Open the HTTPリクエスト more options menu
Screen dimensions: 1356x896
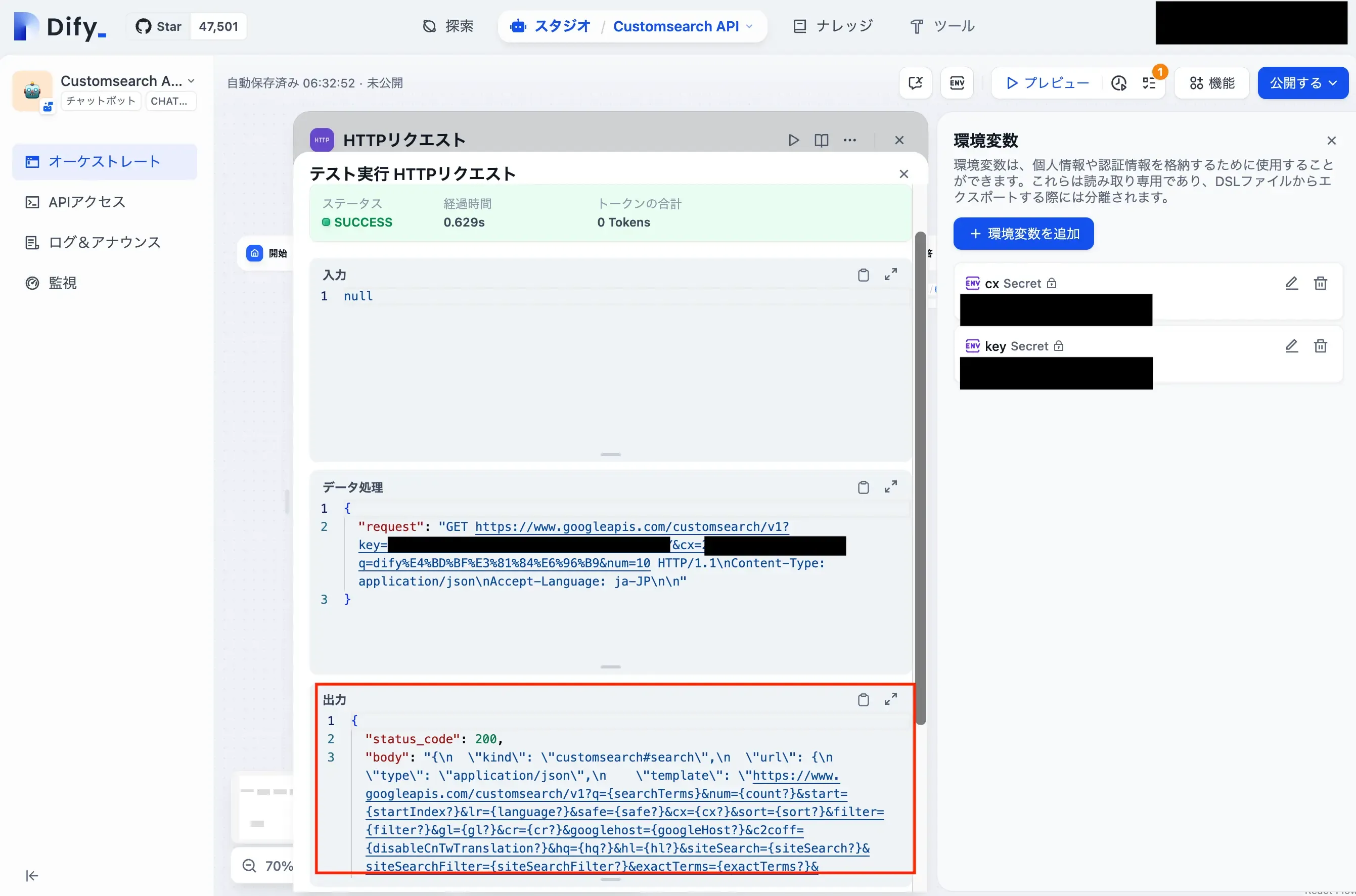(x=850, y=140)
